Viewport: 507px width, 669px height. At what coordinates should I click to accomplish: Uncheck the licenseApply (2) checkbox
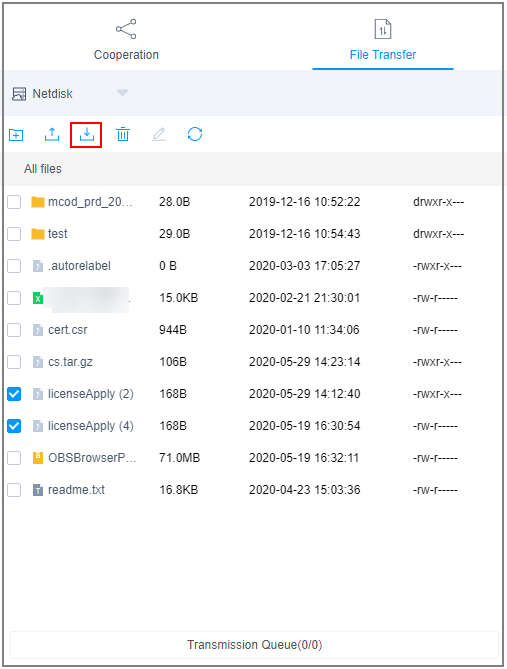14,394
